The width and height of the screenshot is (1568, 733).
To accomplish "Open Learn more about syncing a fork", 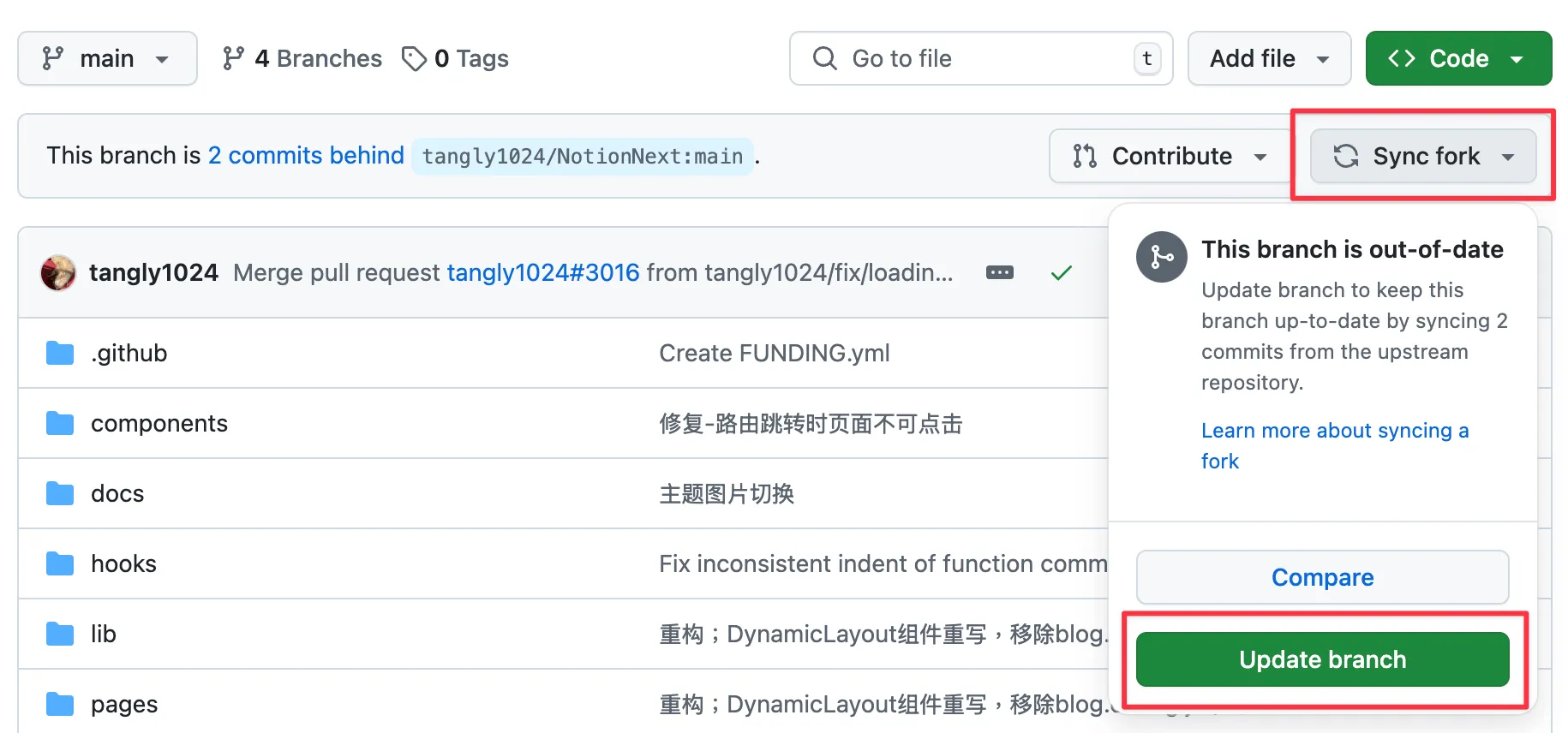I will (1335, 445).
